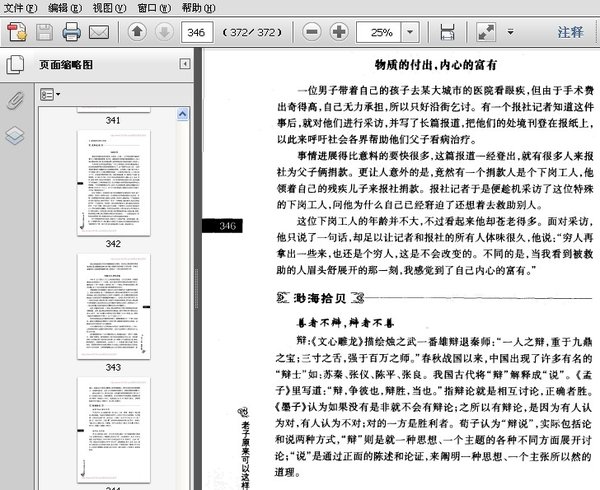
Task: Send document by email envelope icon
Action: tap(99, 32)
